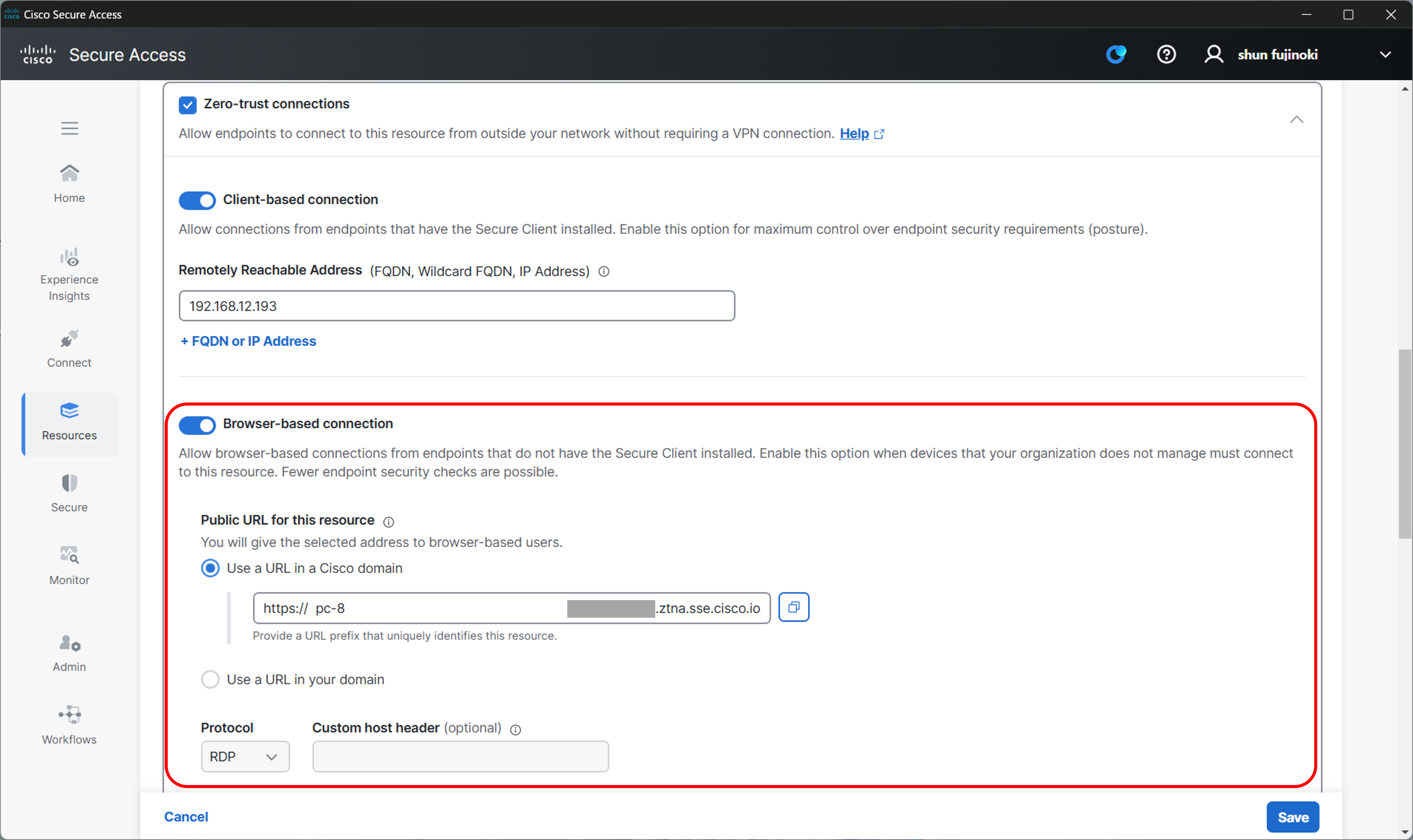The height and width of the screenshot is (840, 1413).
Task: Click the .ztna.sse.cisco.io domain suffix text
Action: 708,609
